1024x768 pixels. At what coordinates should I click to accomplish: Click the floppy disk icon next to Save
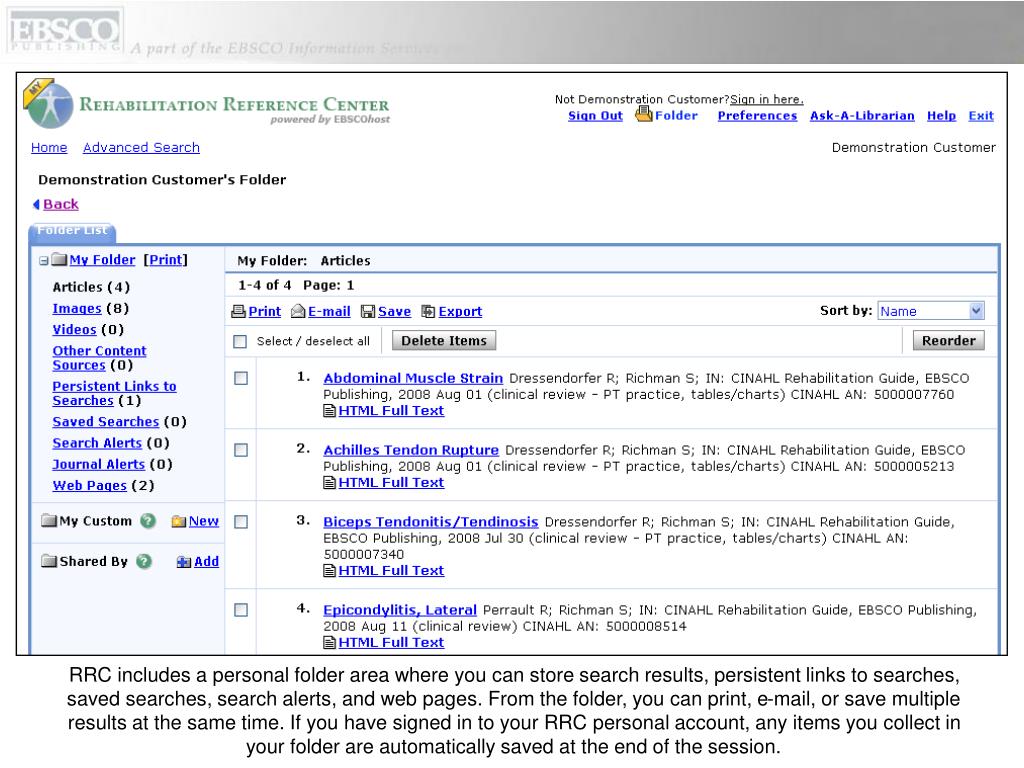click(x=368, y=312)
